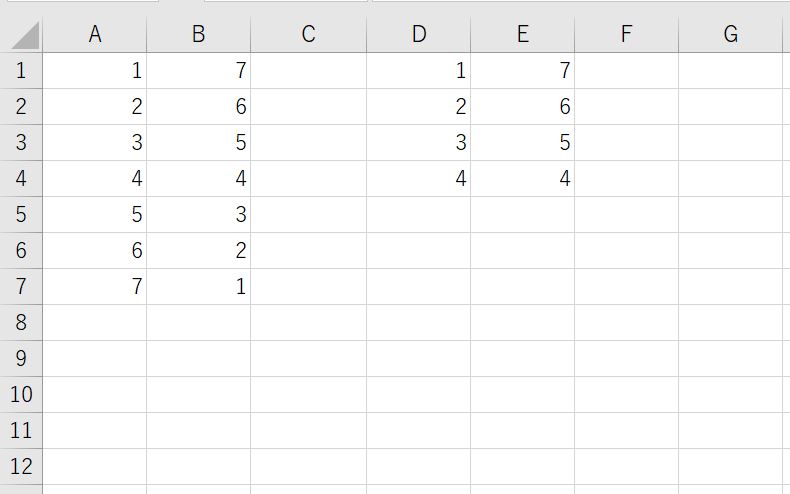The height and width of the screenshot is (494, 790).
Task: Click cell A1 containing 1
Action: click(95, 71)
